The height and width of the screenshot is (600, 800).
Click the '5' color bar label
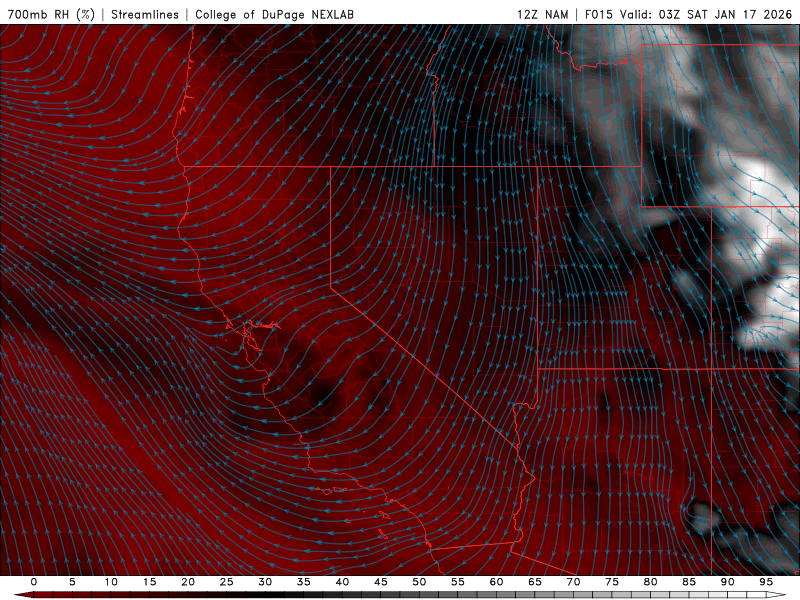72,582
